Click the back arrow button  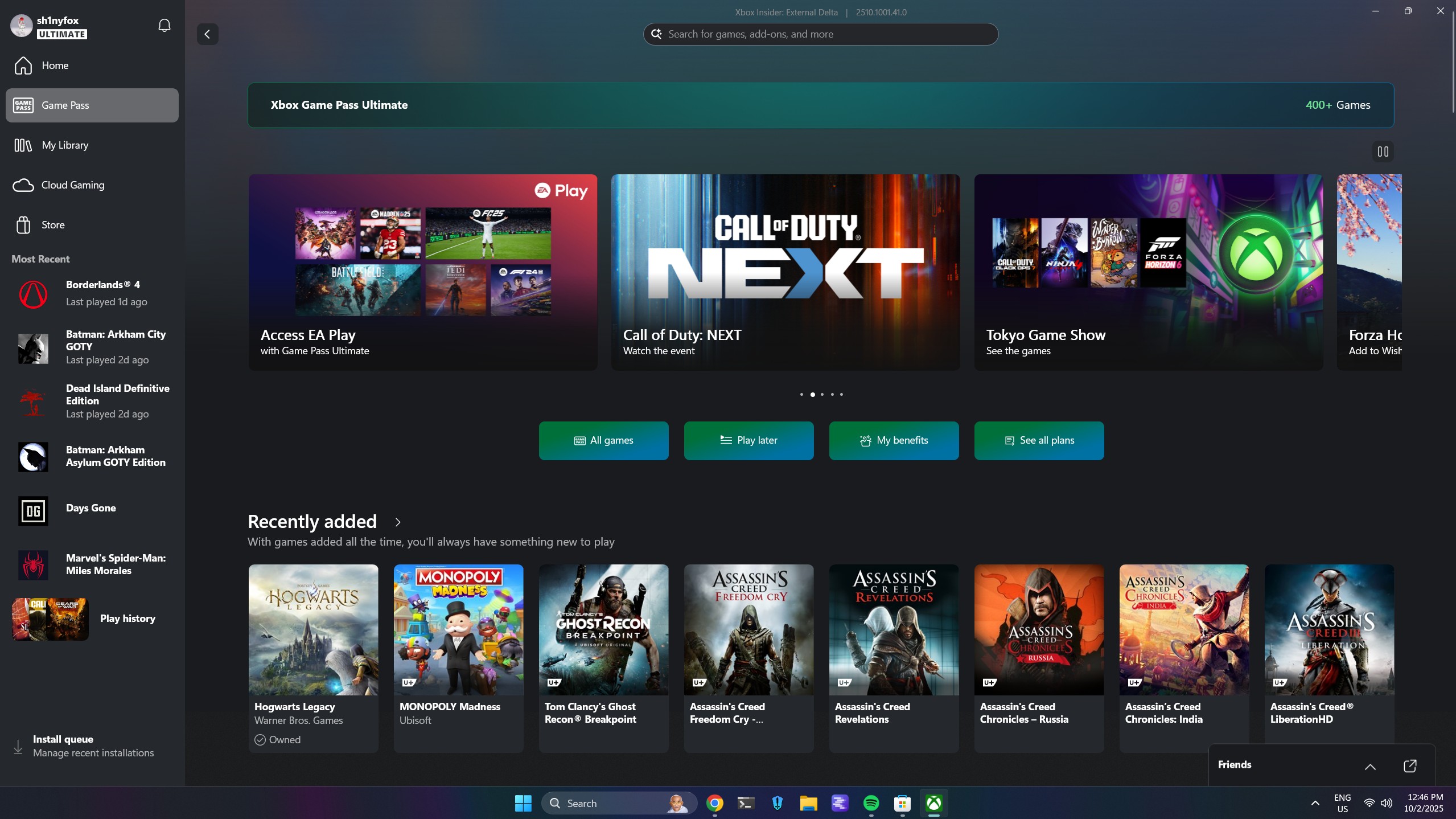point(207,34)
